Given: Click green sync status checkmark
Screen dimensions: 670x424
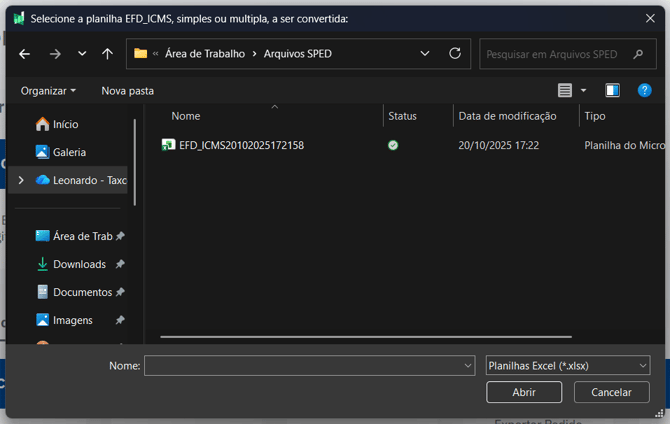Looking at the screenshot, I should (393, 145).
